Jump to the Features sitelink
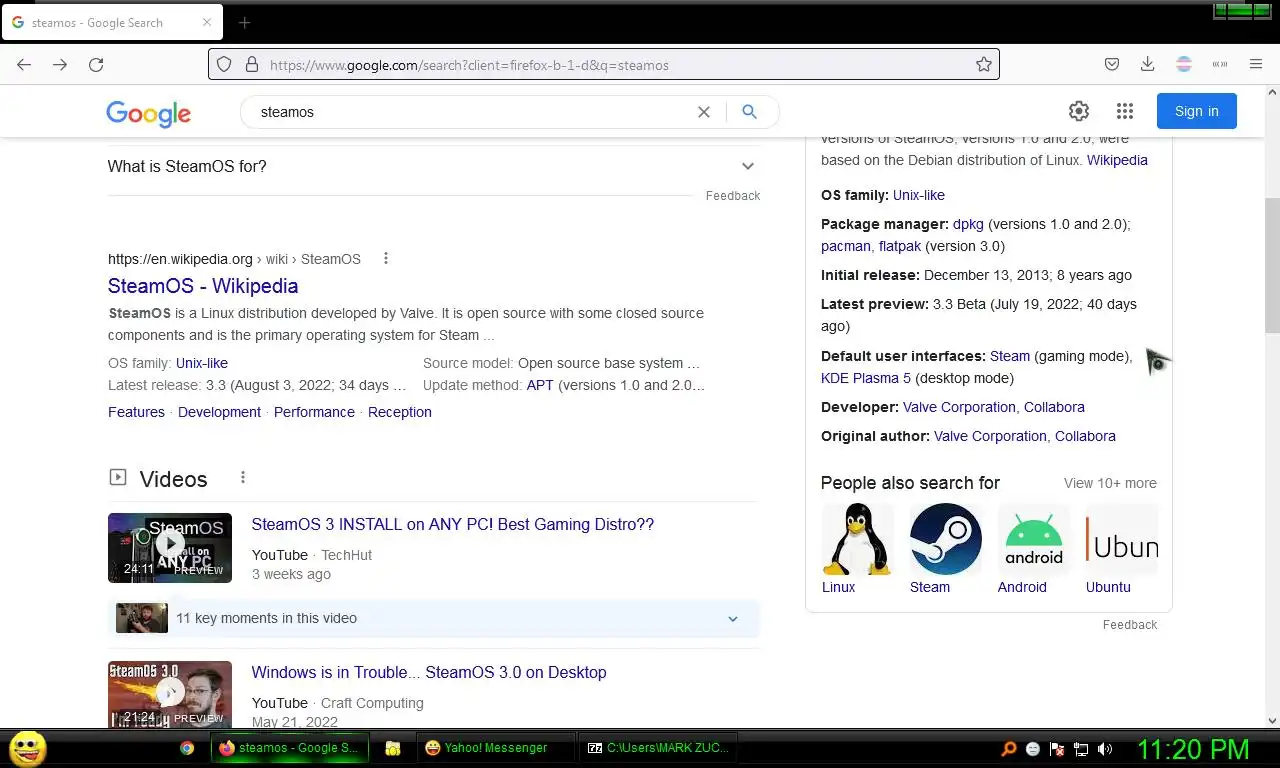 click(x=136, y=412)
